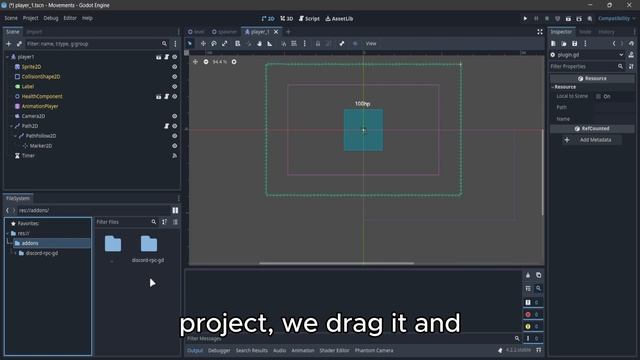Zoom in the 2D viewport
The image size is (640, 360).
click(x=234, y=62)
